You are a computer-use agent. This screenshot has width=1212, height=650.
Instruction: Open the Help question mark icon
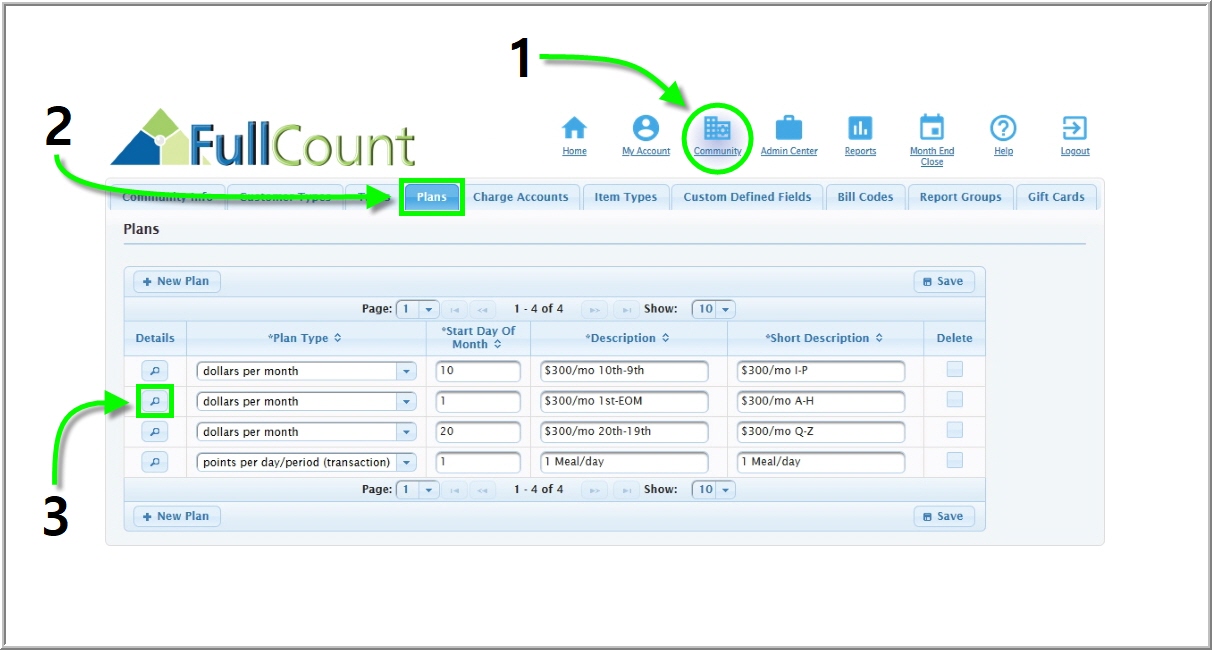(x=1003, y=128)
